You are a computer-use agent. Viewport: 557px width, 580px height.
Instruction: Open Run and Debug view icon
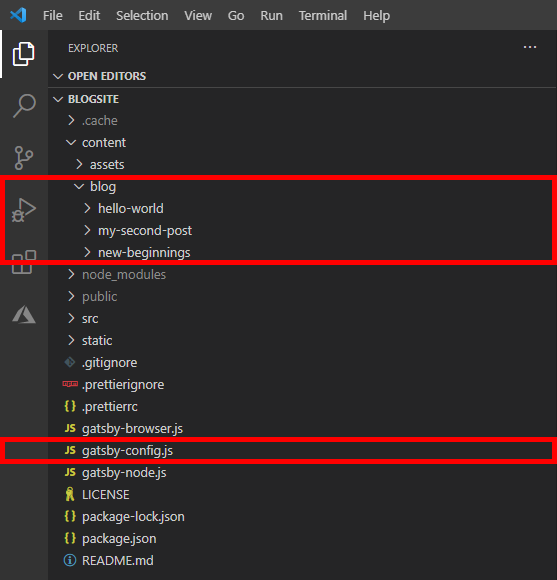pyautogui.click(x=24, y=210)
